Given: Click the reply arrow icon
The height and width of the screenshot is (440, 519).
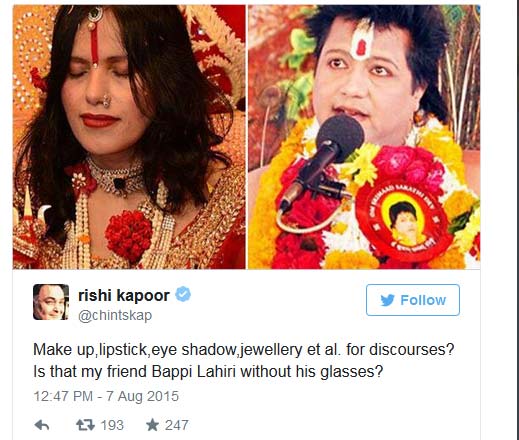Looking at the screenshot, I should tap(42, 425).
